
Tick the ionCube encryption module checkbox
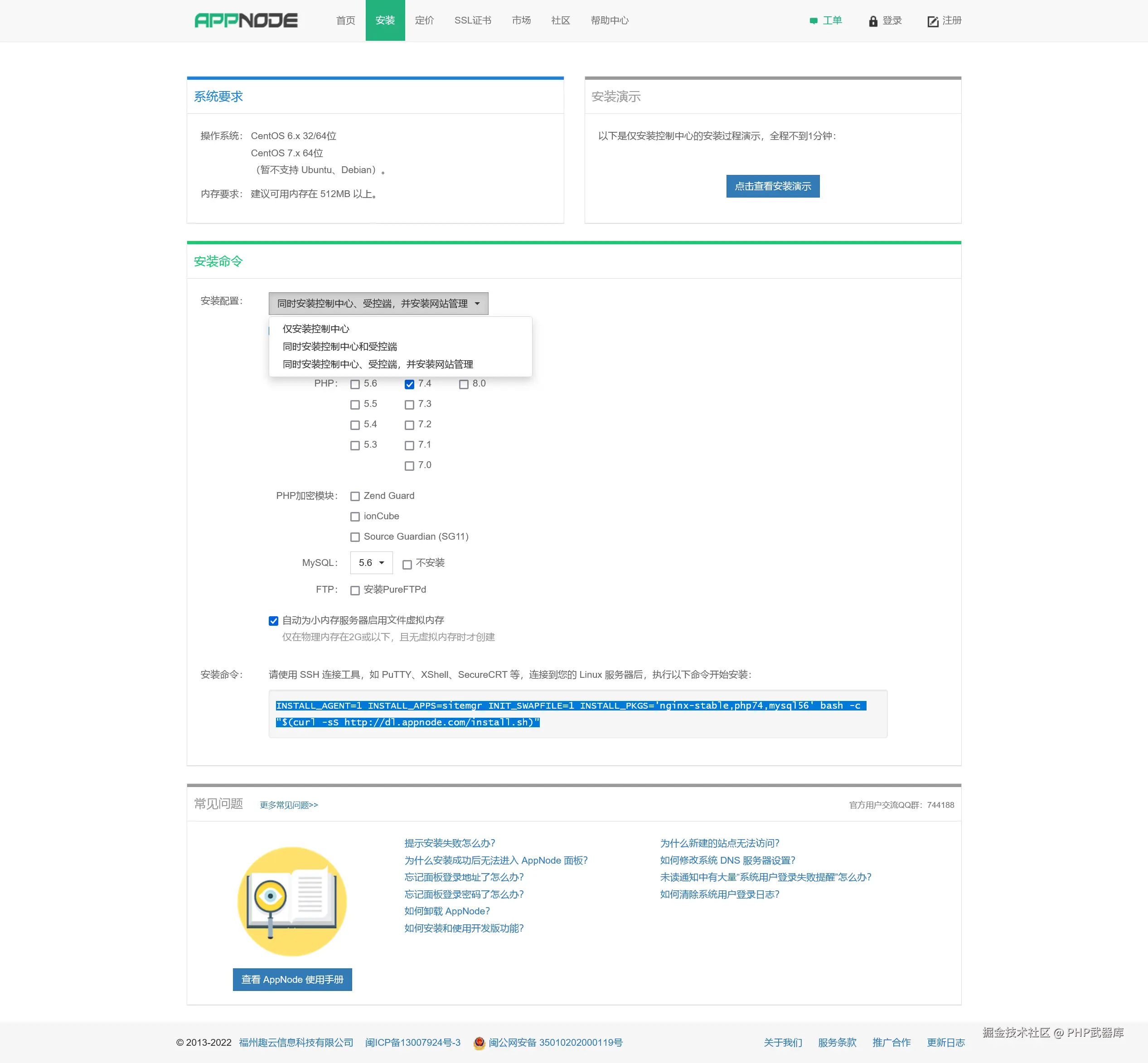(355, 517)
